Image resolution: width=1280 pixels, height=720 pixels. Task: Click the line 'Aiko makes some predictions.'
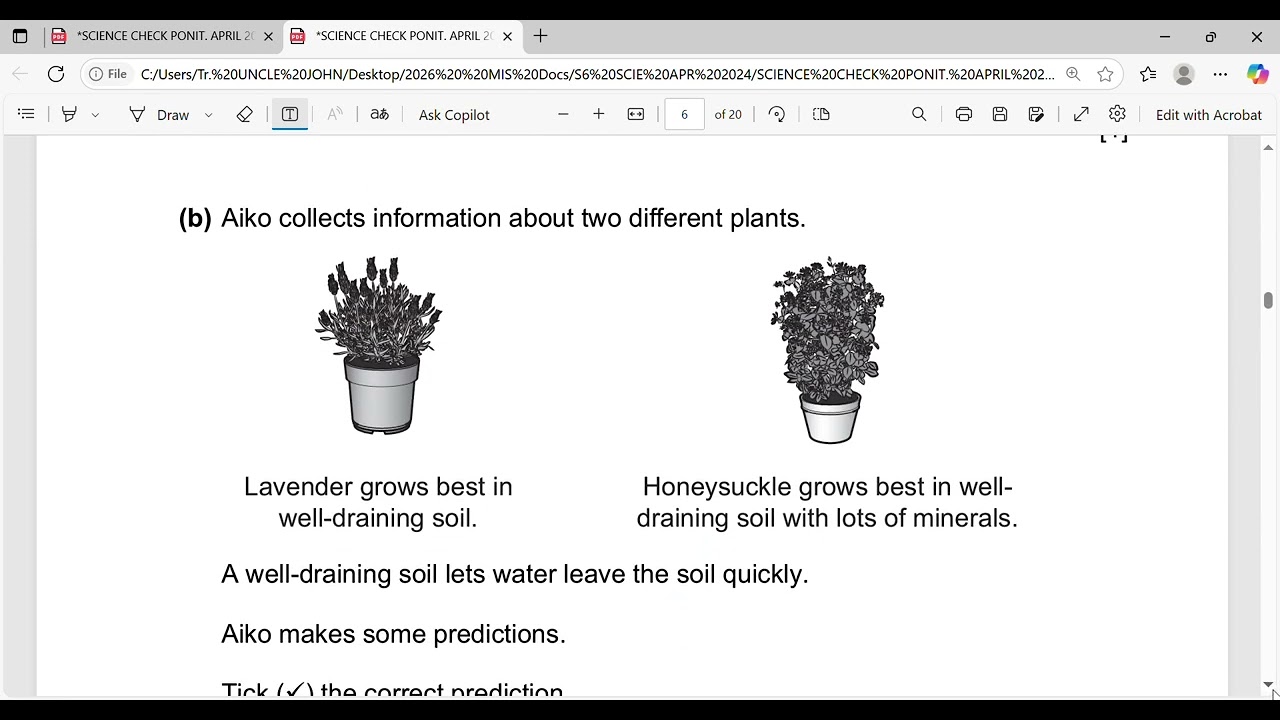393,634
